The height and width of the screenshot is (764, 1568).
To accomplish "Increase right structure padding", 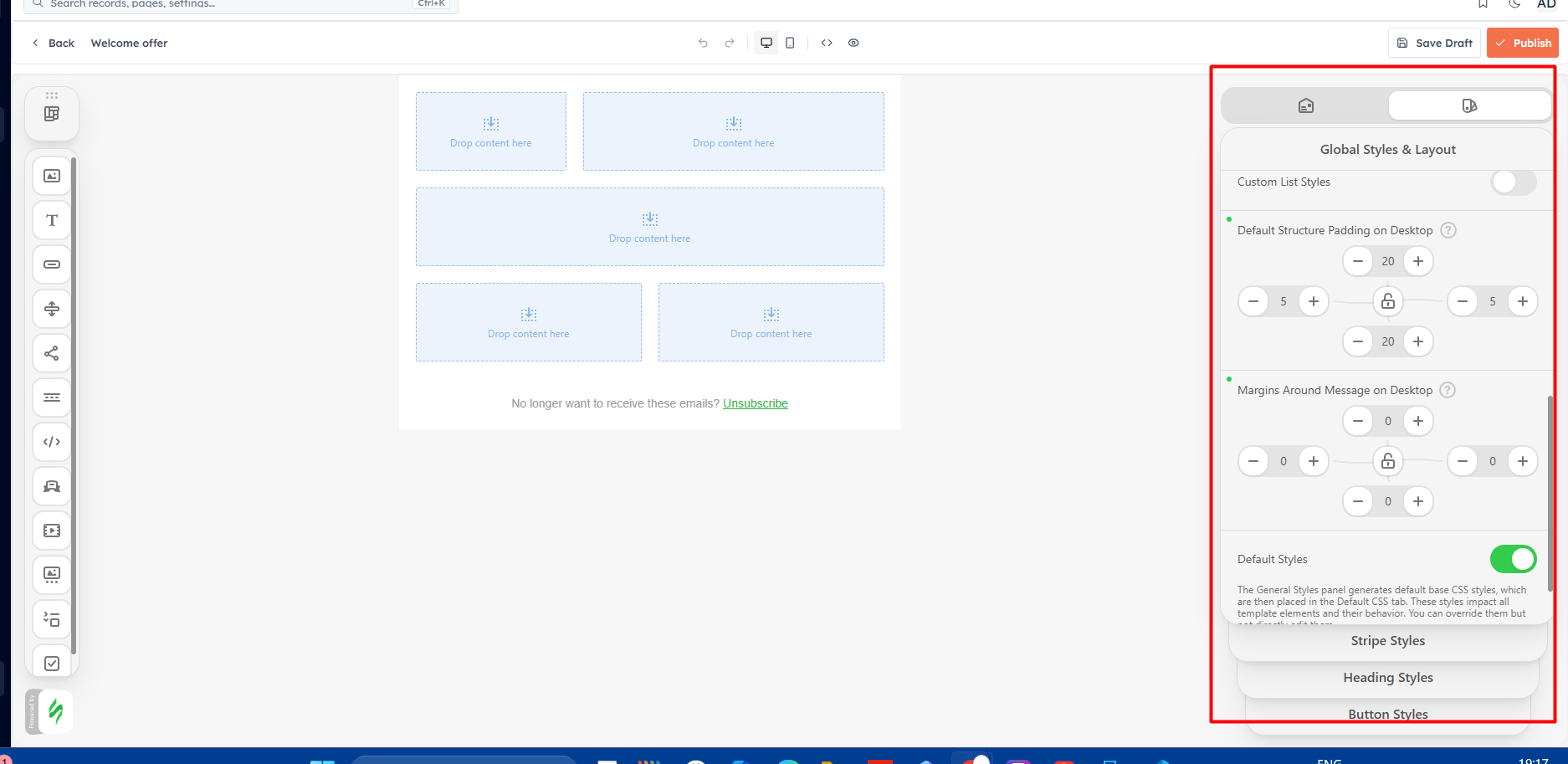I will [x=1523, y=301].
